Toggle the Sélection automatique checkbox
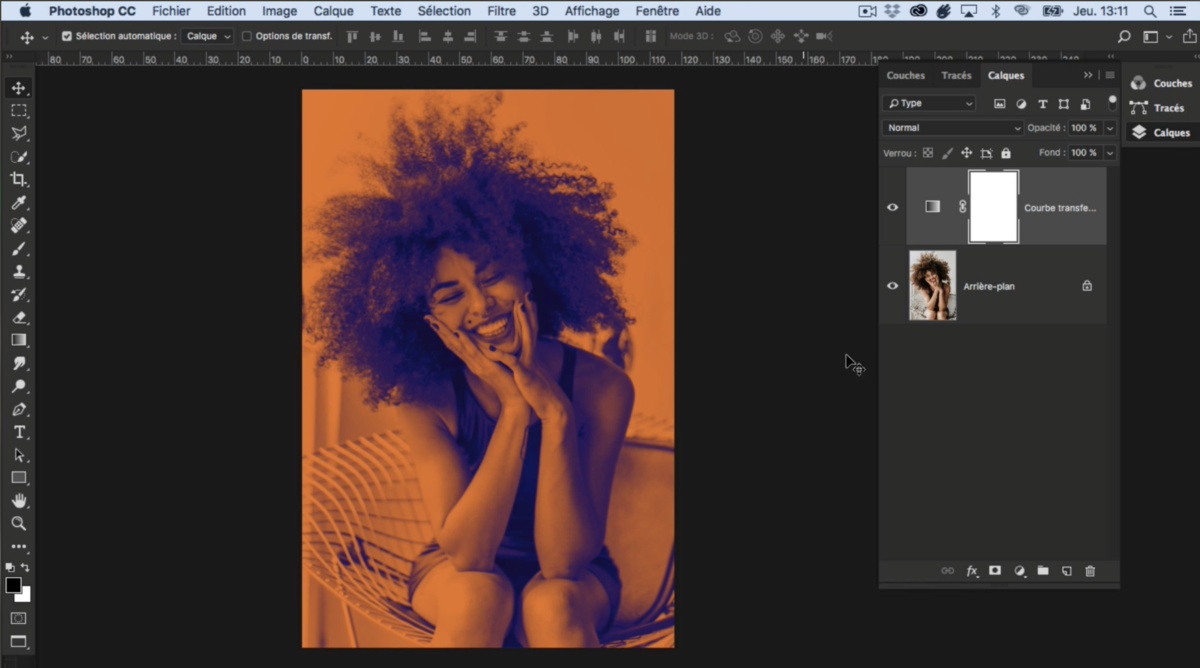The width and height of the screenshot is (1200, 668). pos(67,36)
